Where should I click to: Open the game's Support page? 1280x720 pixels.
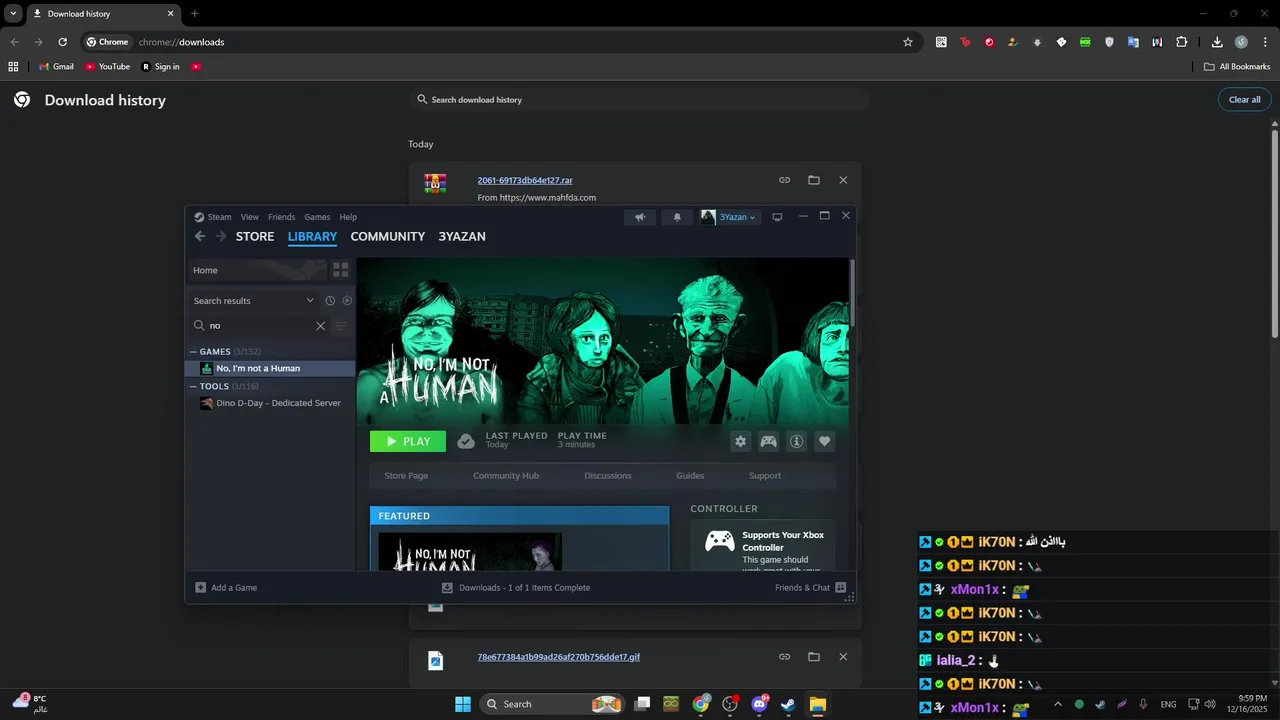pyautogui.click(x=765, y=476)
